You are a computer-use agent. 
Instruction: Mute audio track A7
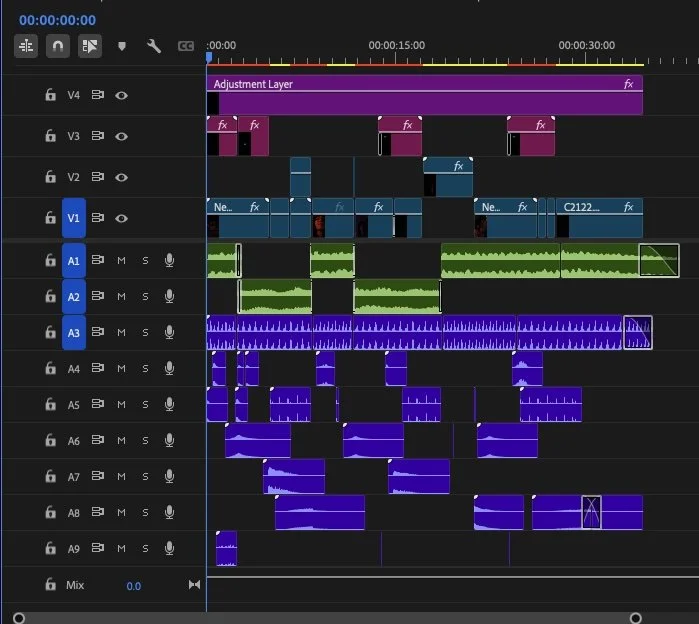point(121,476)
